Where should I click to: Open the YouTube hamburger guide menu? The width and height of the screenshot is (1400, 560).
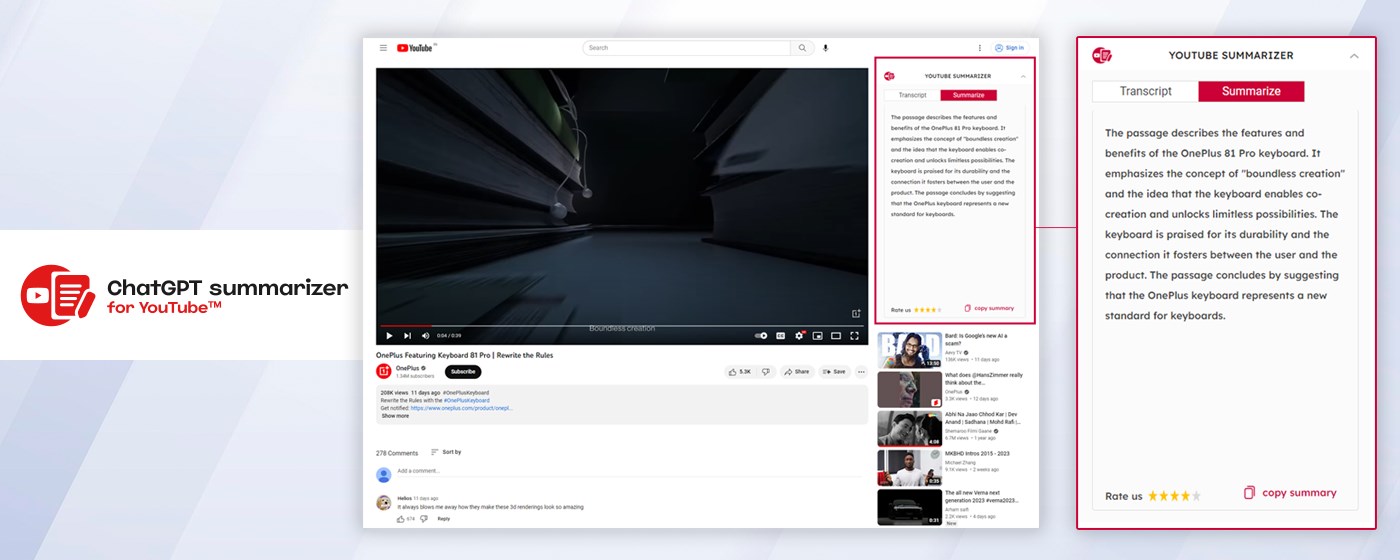coord(383,48)
